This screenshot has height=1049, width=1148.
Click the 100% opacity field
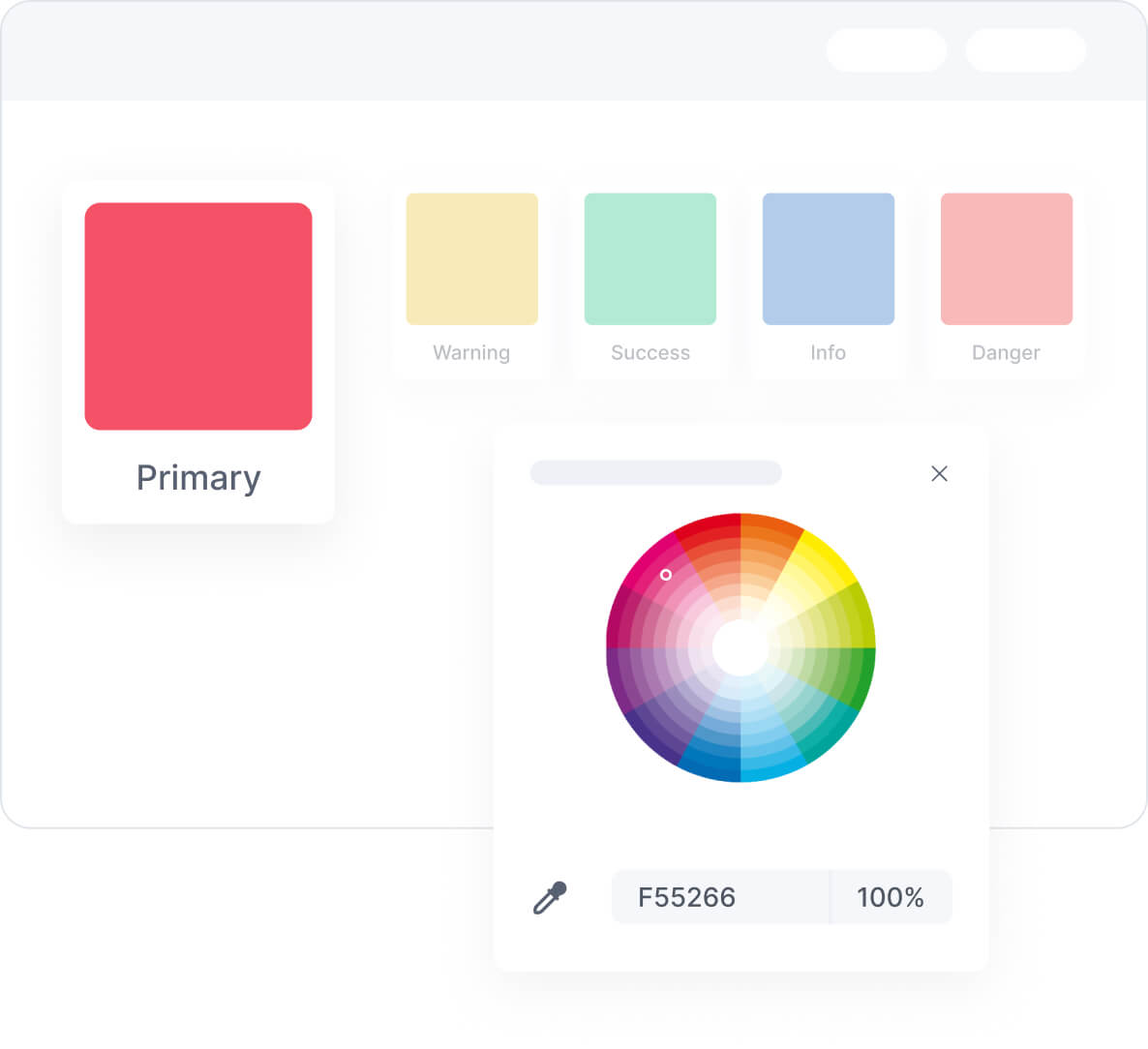pyautogui.click(x=891, y=897)
